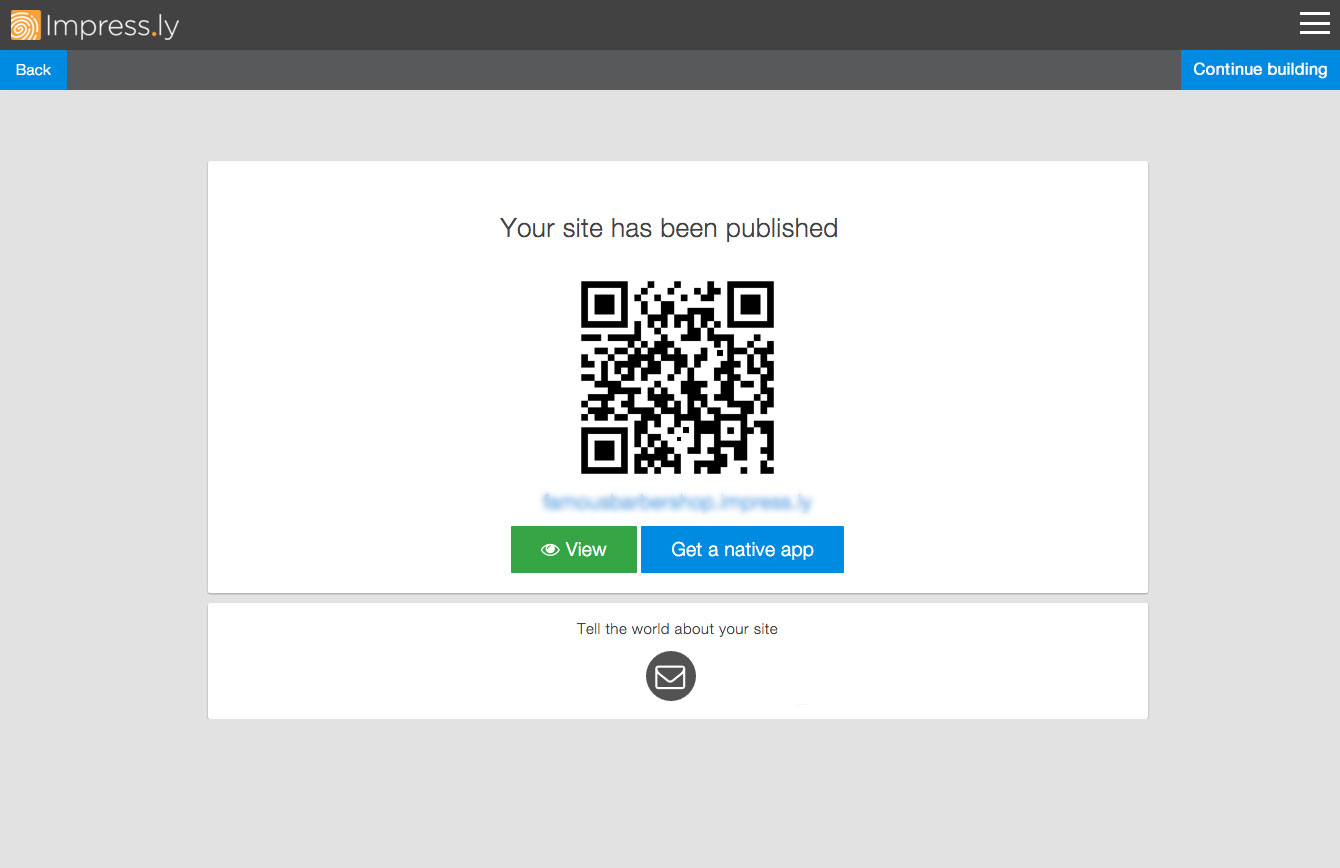Viewport: 1340px width, 868px height.
Task: Click the 'Tell the world about your site' text
Action: point(677,629)
